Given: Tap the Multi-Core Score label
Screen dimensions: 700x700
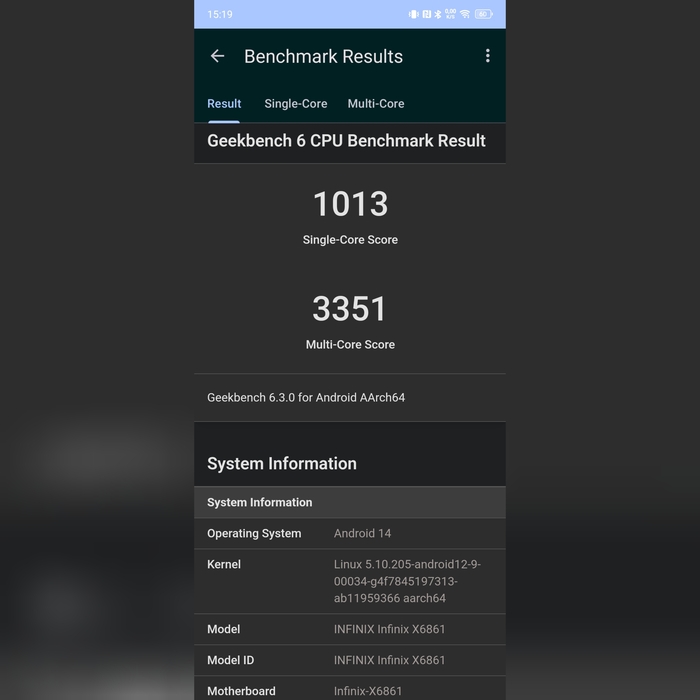Looking at the screenshot, I should tap(350, 345).
